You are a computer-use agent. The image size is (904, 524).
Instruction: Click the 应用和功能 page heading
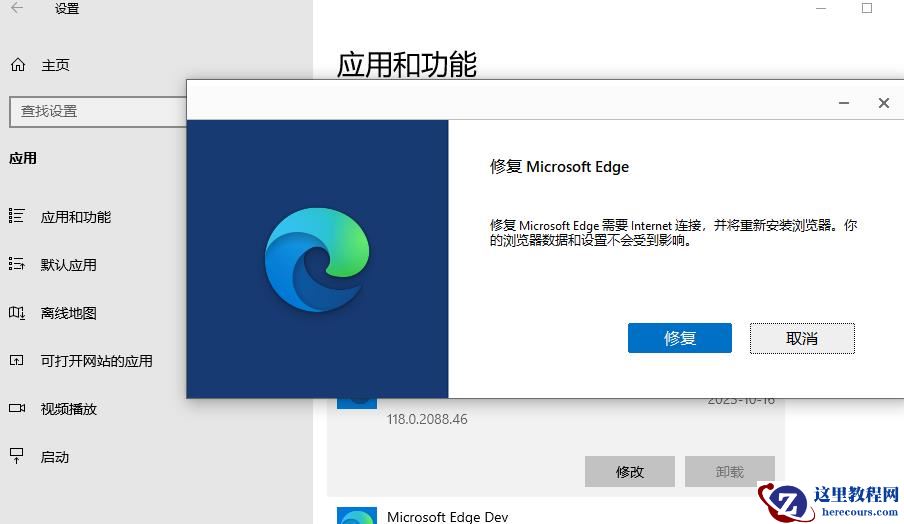(x=407, y=64)
